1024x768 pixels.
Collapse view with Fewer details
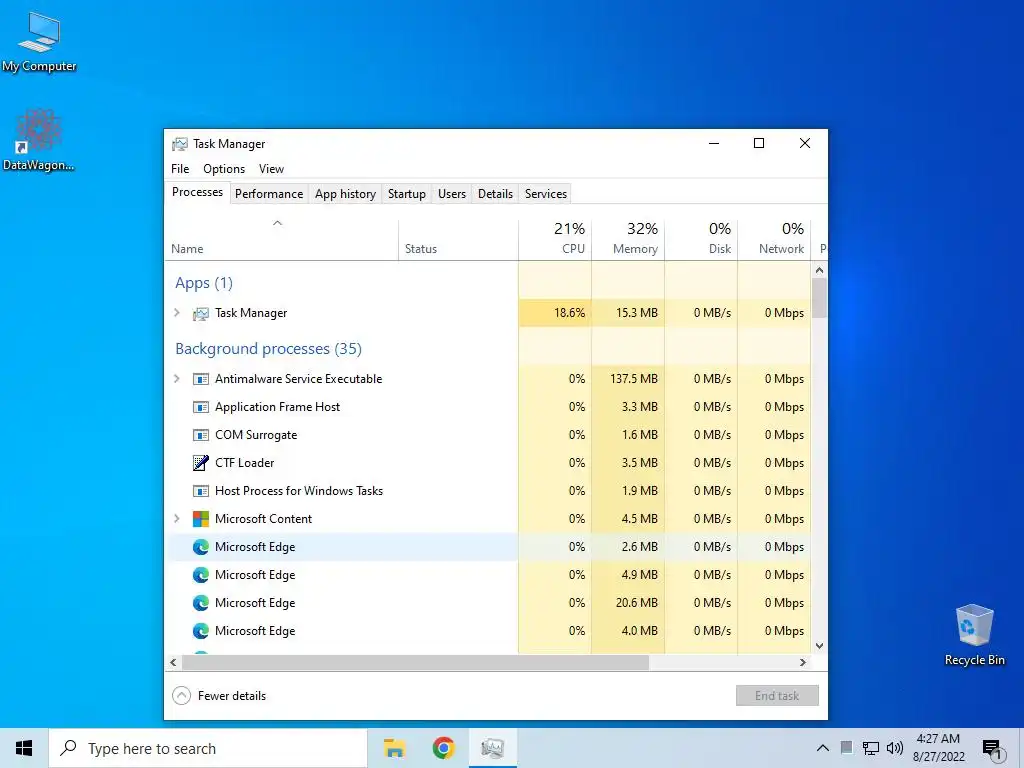click(x=219, y=696)
